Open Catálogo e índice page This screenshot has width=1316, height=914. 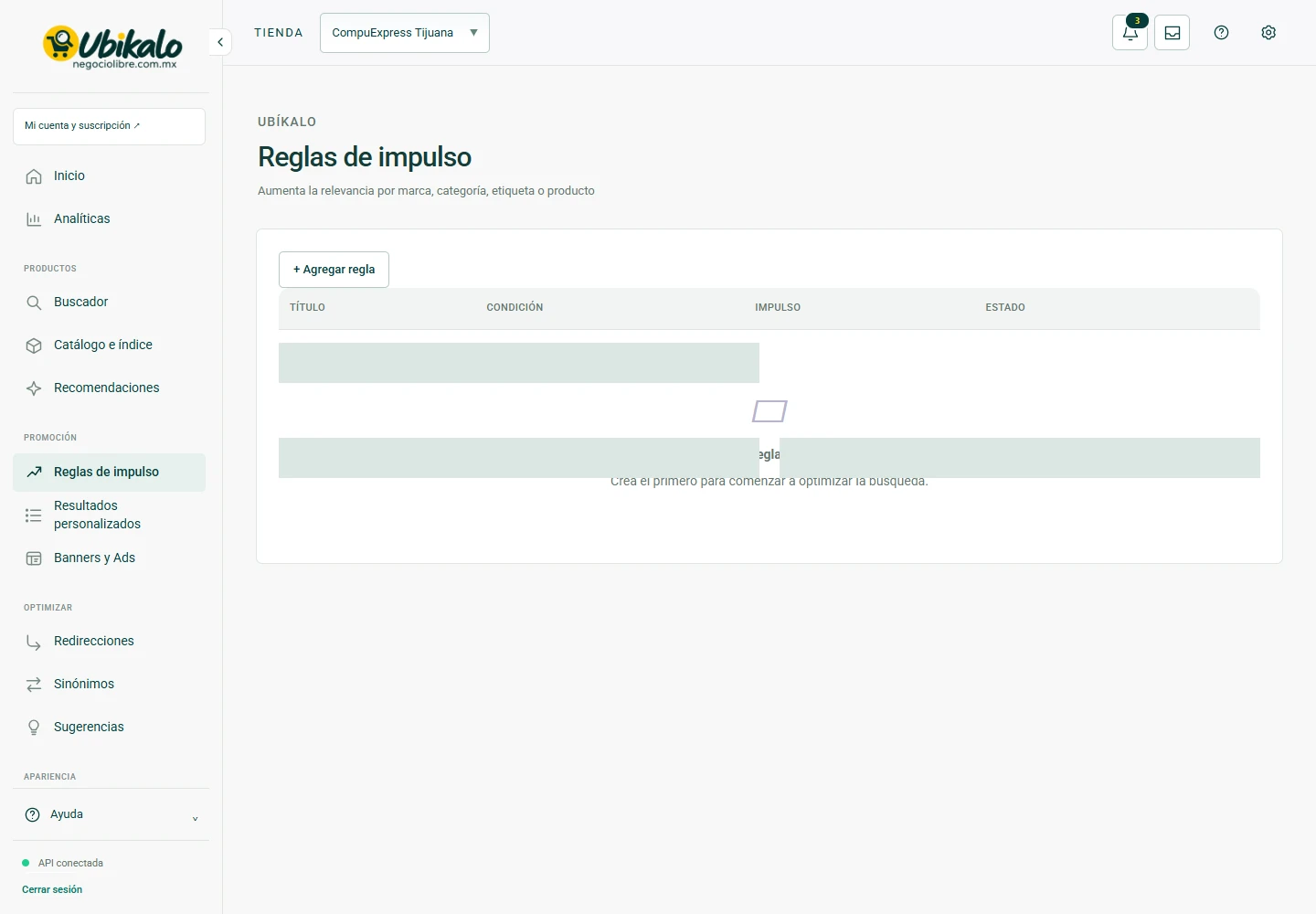point(109,345)
